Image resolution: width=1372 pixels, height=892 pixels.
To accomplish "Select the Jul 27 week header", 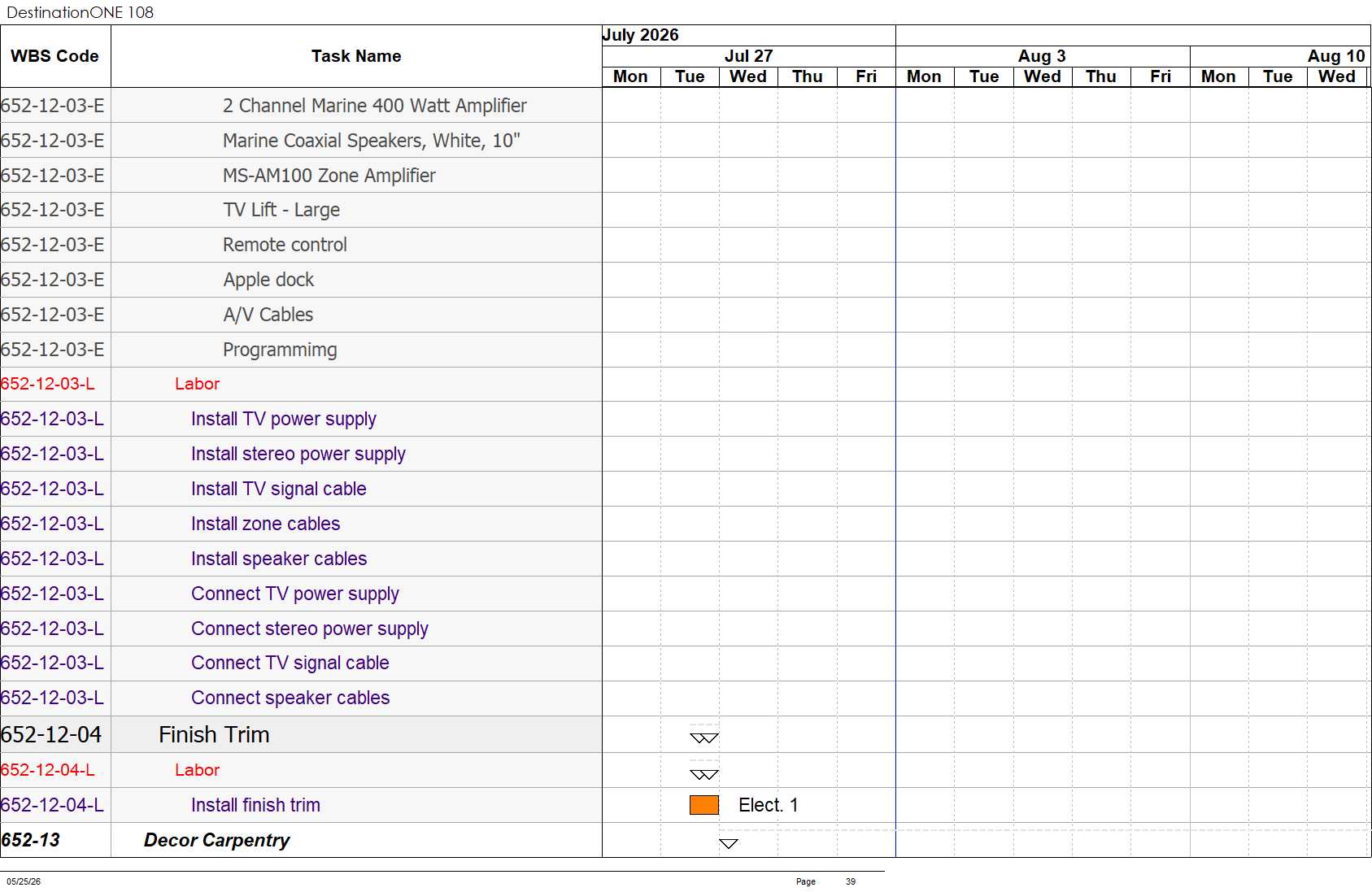I will click(x=749, y=56).
